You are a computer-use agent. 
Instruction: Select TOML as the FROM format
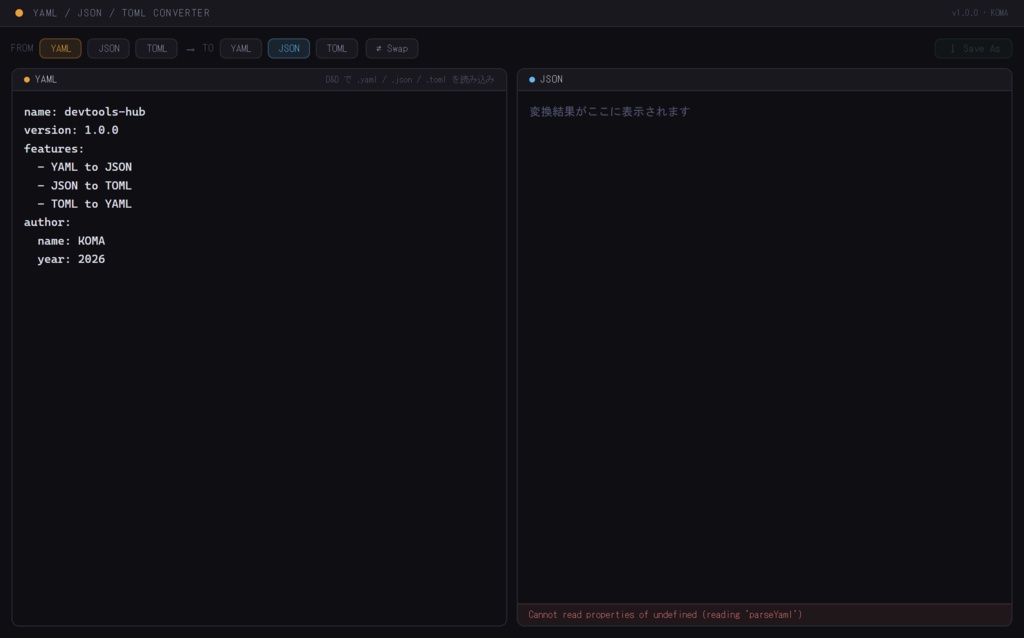(156, 48)
